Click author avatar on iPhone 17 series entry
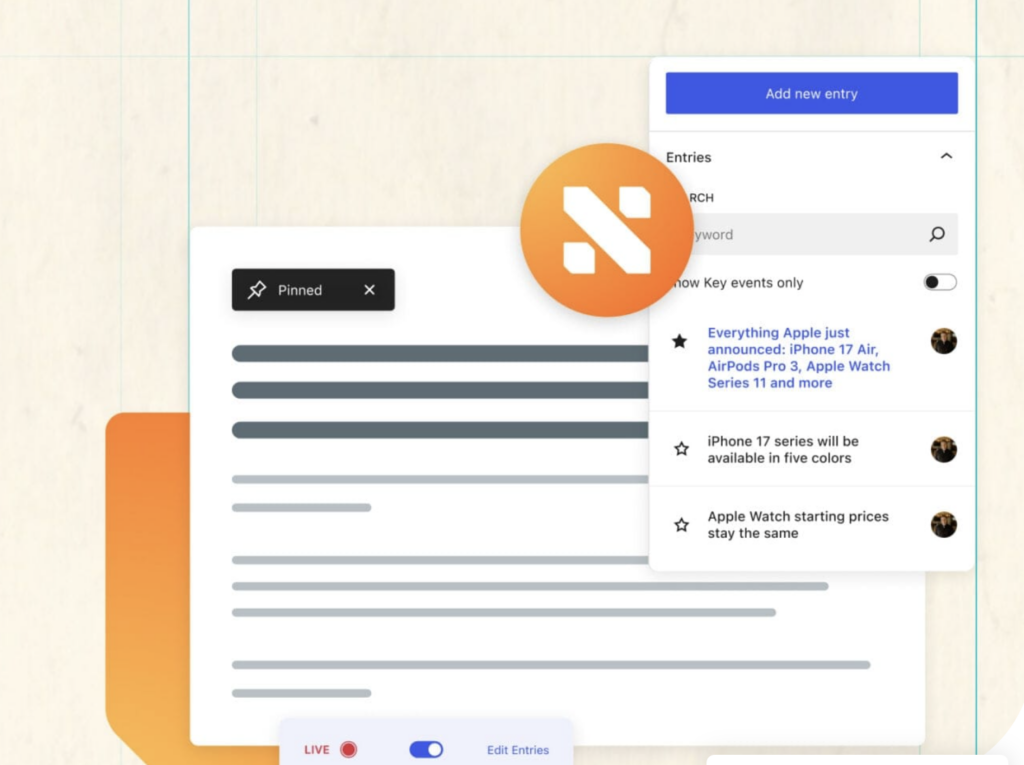1024x765 pixels. coord(944,449)
